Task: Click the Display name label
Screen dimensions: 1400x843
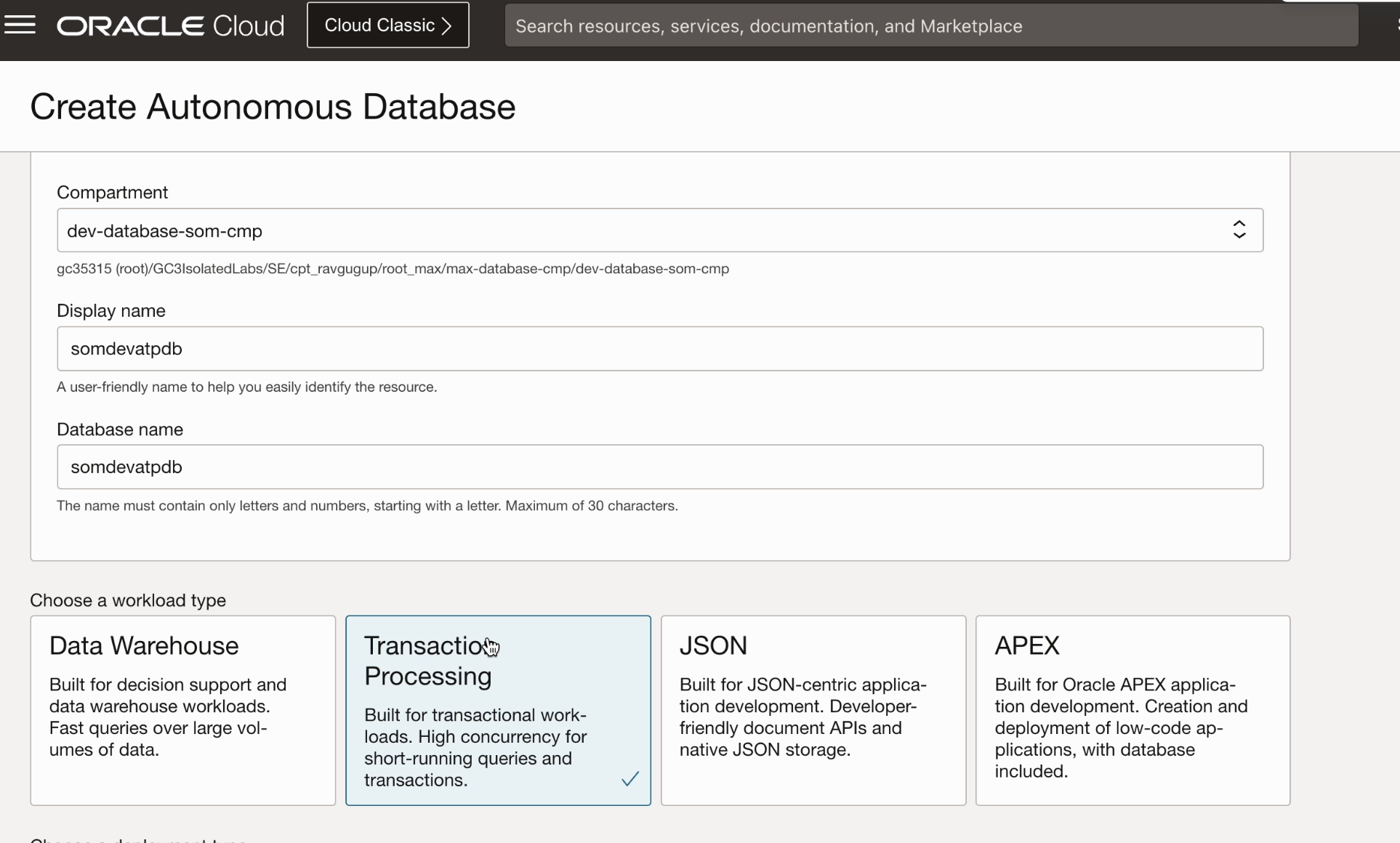Action: pos(111,311)
